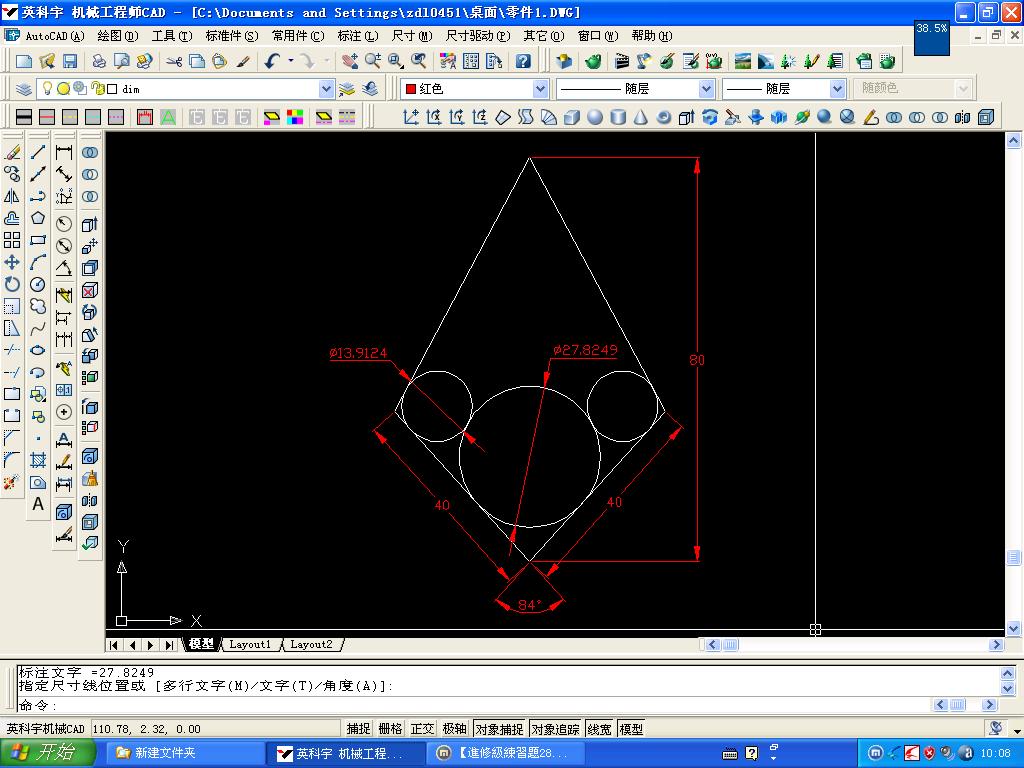Toggle 栅格 grid display in status bar
Image resolution: width=1024 pixels, height=768 pixels.
coord(390,729)
